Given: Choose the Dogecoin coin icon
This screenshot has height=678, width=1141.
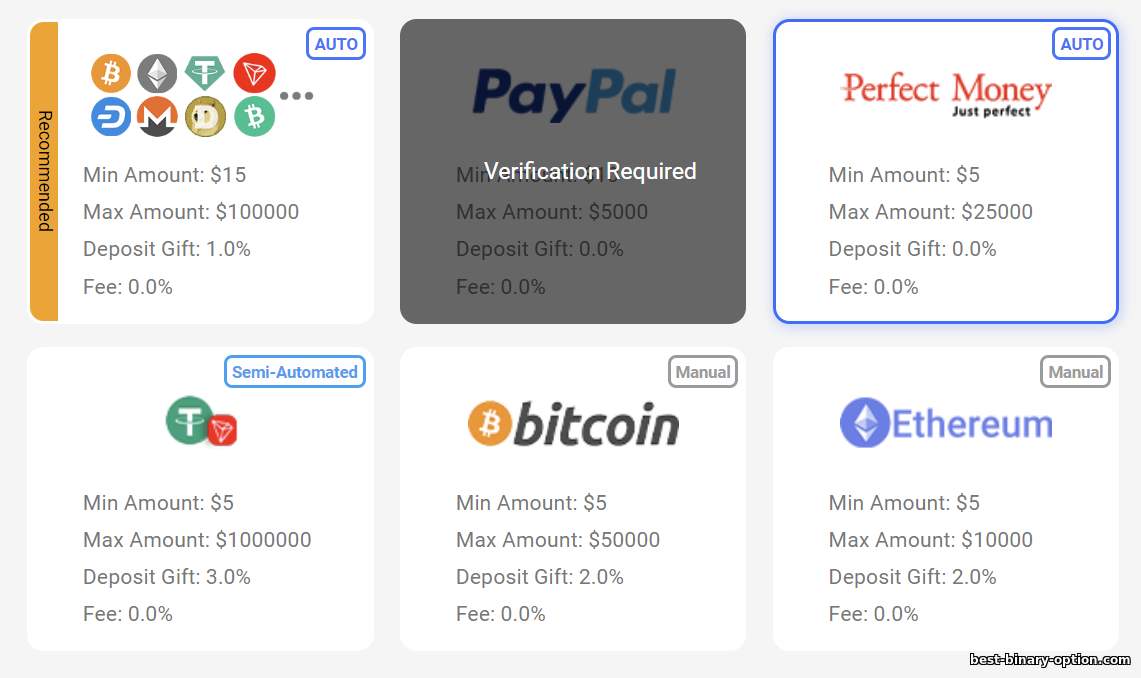Looking at the screenshot, I should coord(206,117).
